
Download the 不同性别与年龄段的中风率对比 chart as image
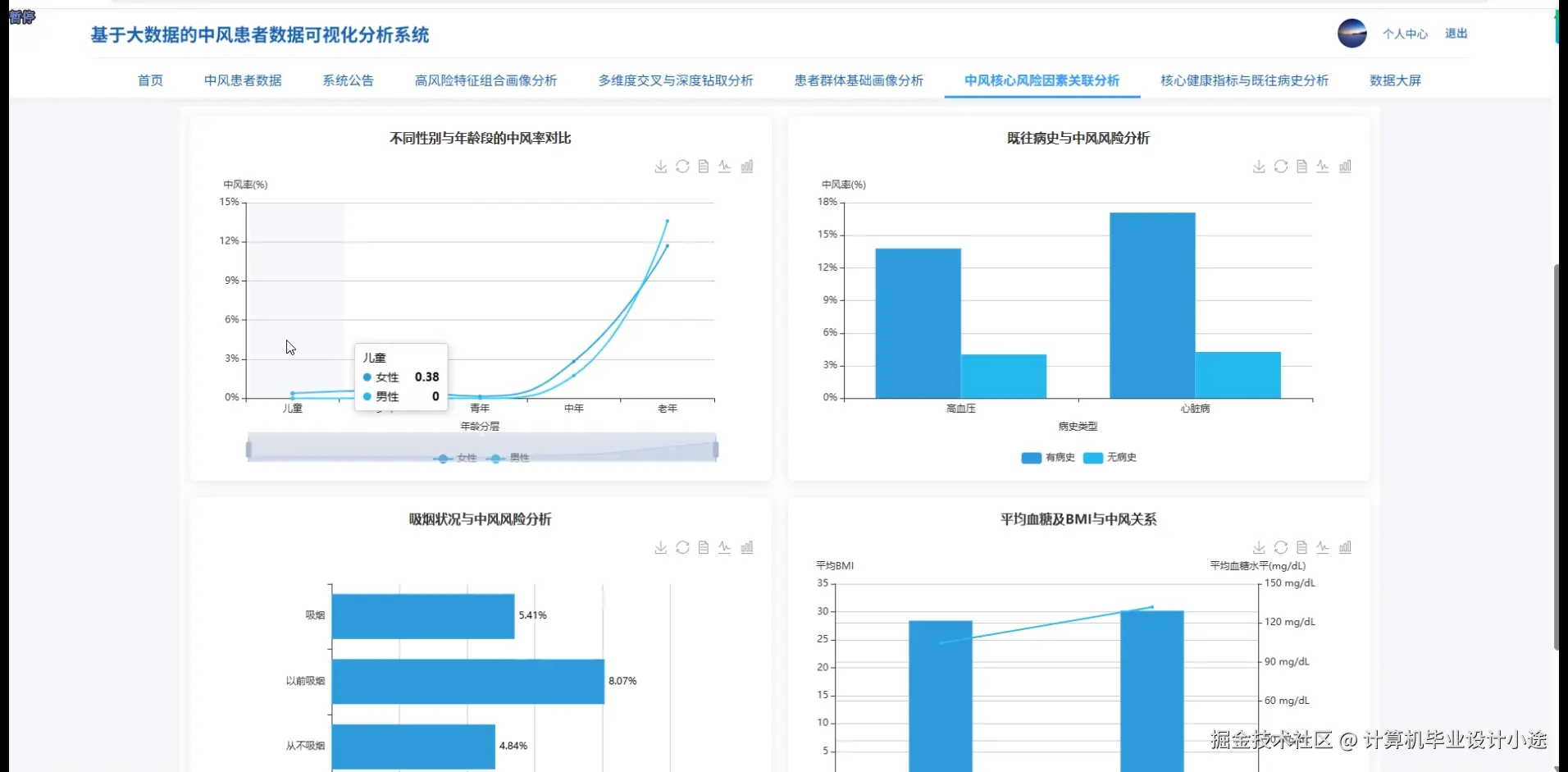click(x=660, y=166)
